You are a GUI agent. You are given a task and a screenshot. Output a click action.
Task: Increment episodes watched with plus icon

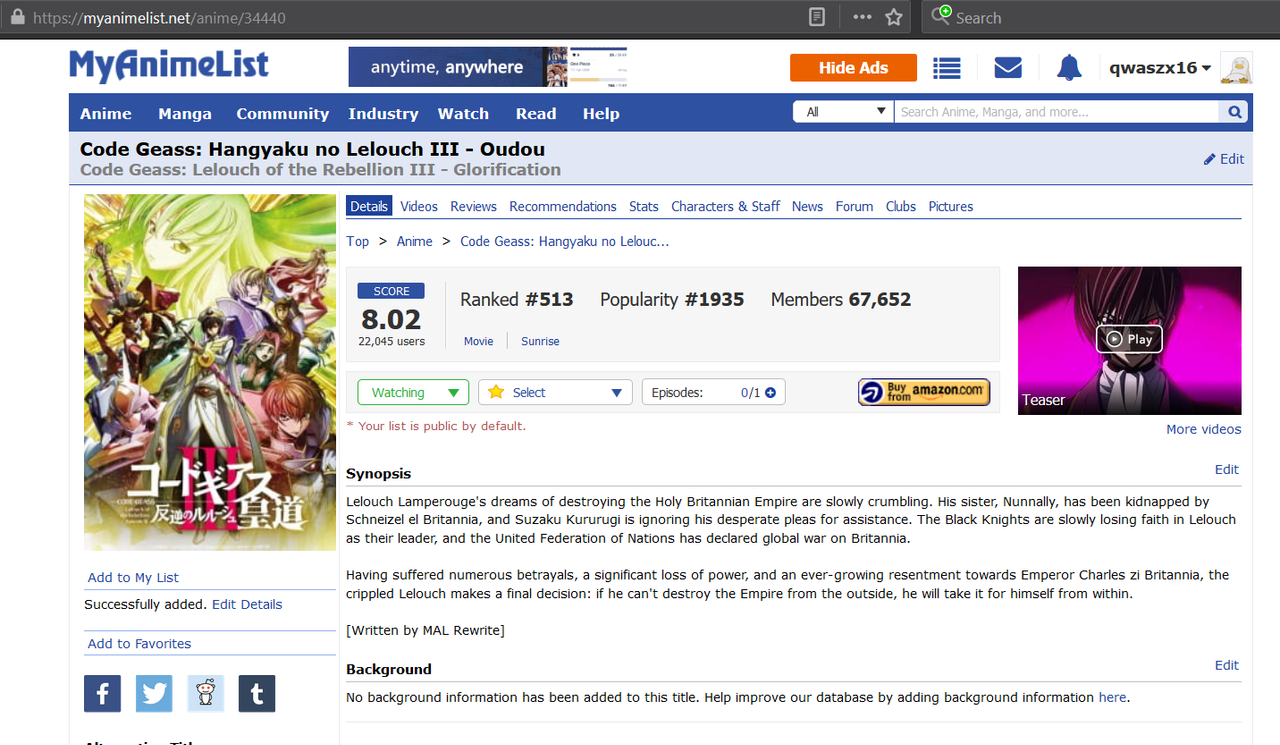770,393
